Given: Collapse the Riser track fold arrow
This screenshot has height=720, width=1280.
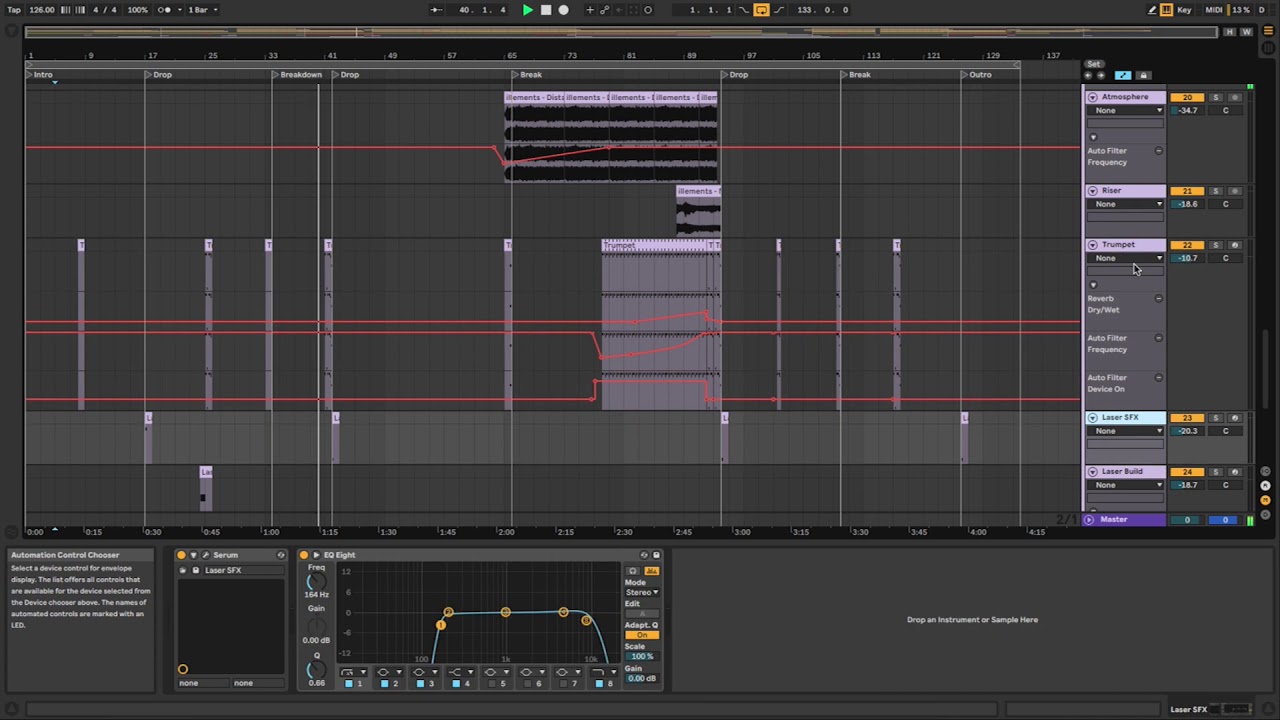Looking at the screenshot, I should [1092, 191].
